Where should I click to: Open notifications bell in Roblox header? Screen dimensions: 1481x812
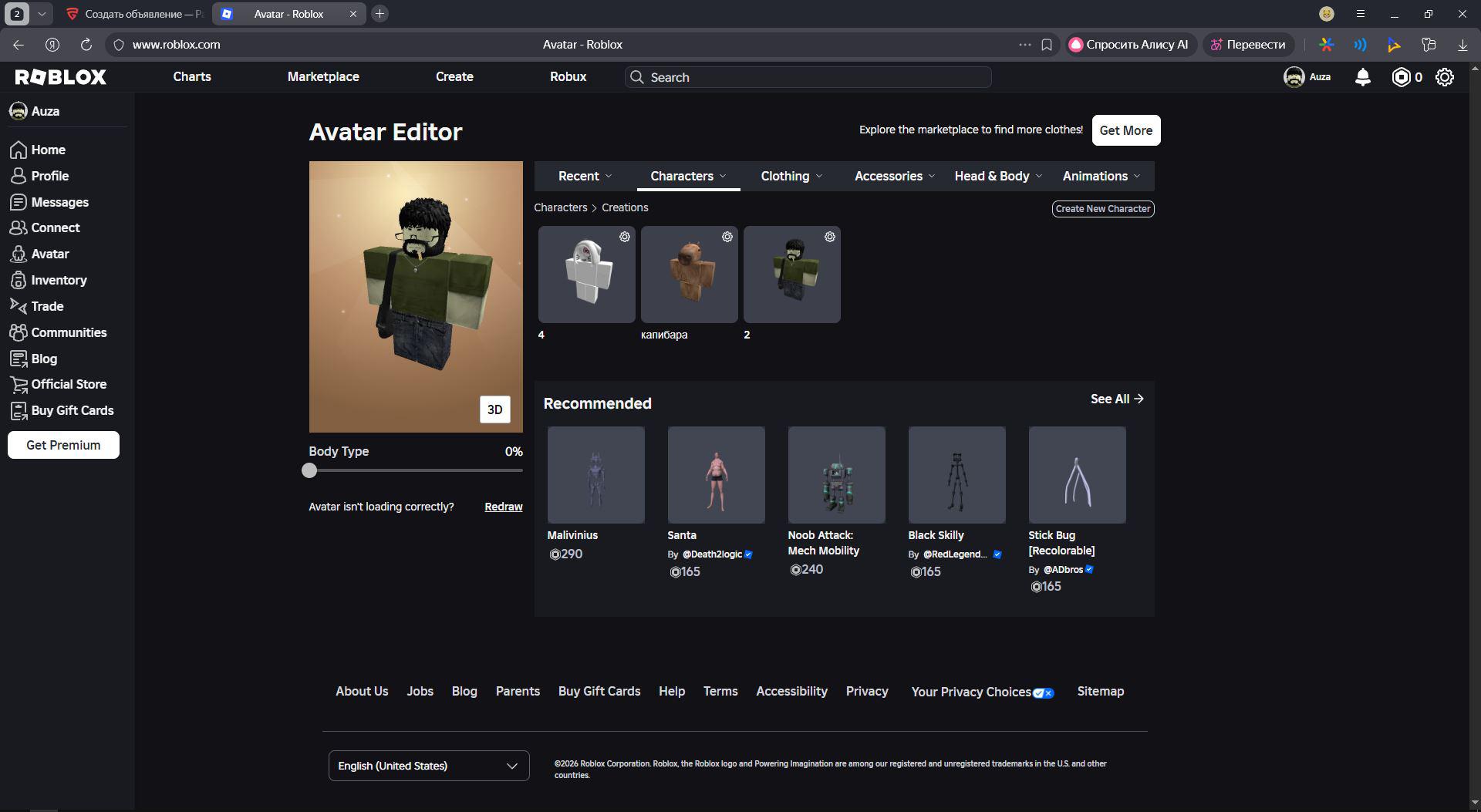[x=1363, y=77]
